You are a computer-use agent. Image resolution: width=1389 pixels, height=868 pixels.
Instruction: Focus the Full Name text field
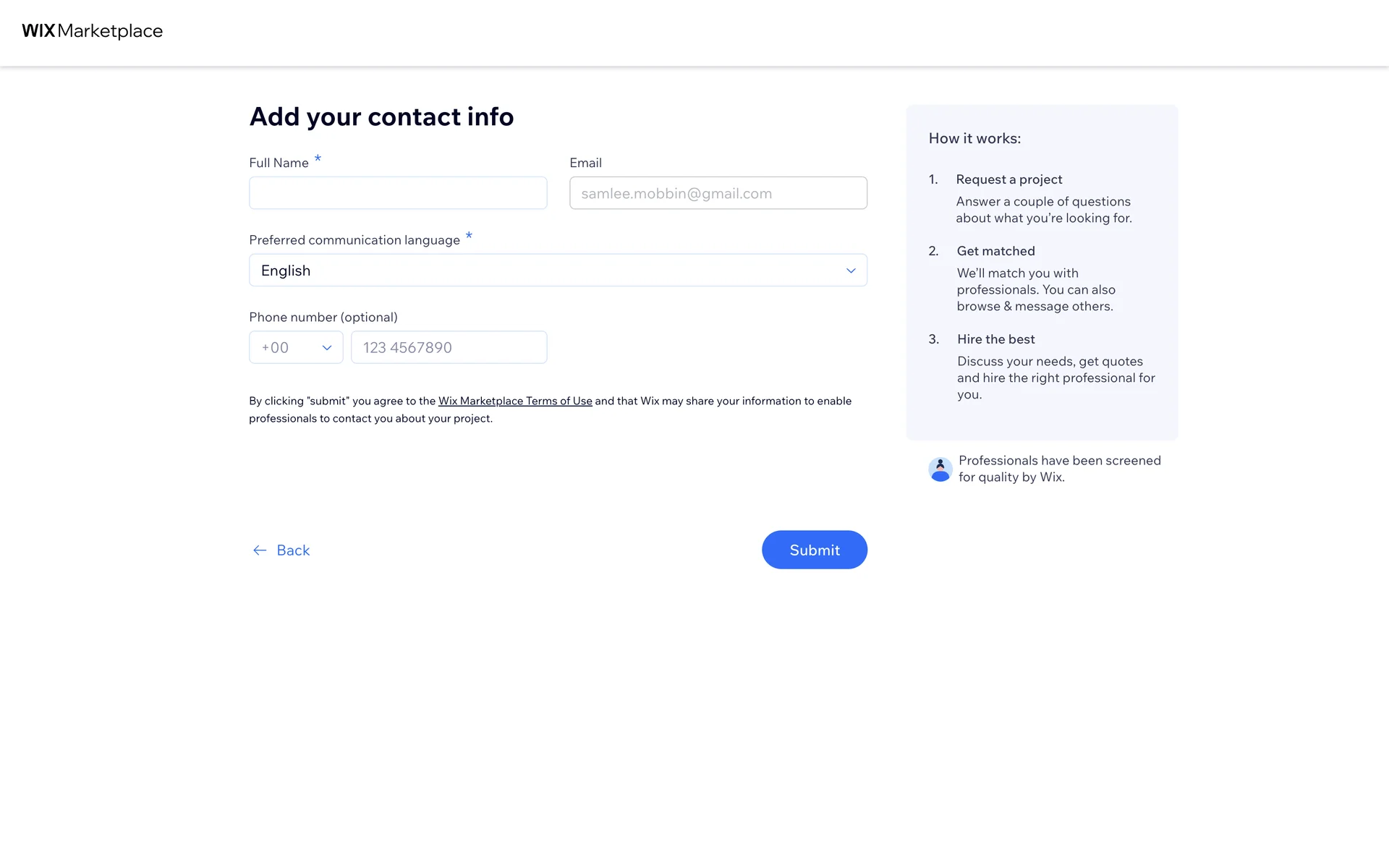pyautogui.click(x=398, y=193)
